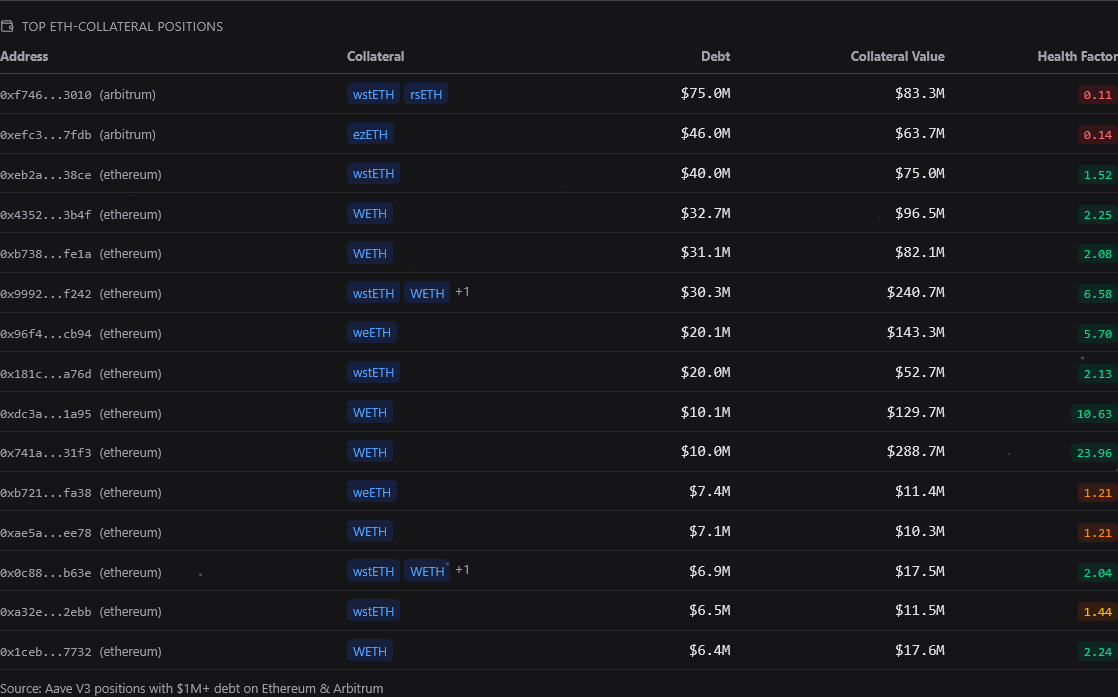The width and height of the screenshot is (1118, 697).
Task: Open address 0x741a...31f3 on ethereum
Action: 46,453
